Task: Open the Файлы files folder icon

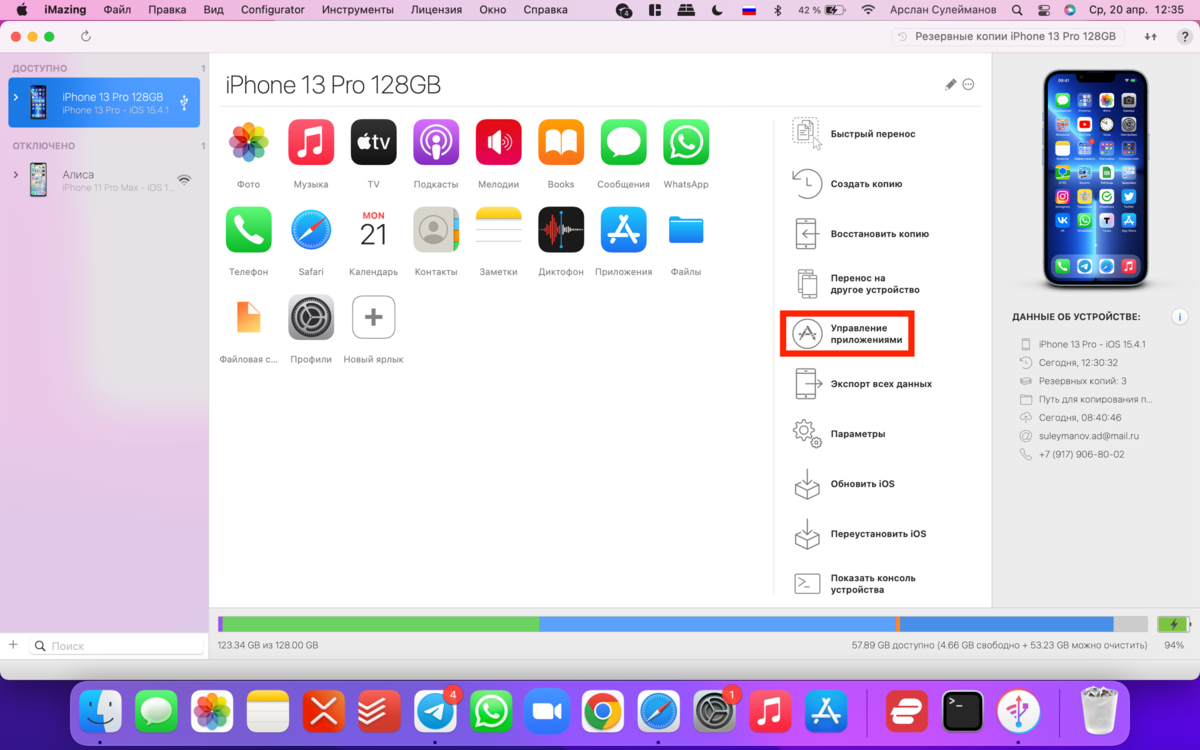Action: coord(686,230)
